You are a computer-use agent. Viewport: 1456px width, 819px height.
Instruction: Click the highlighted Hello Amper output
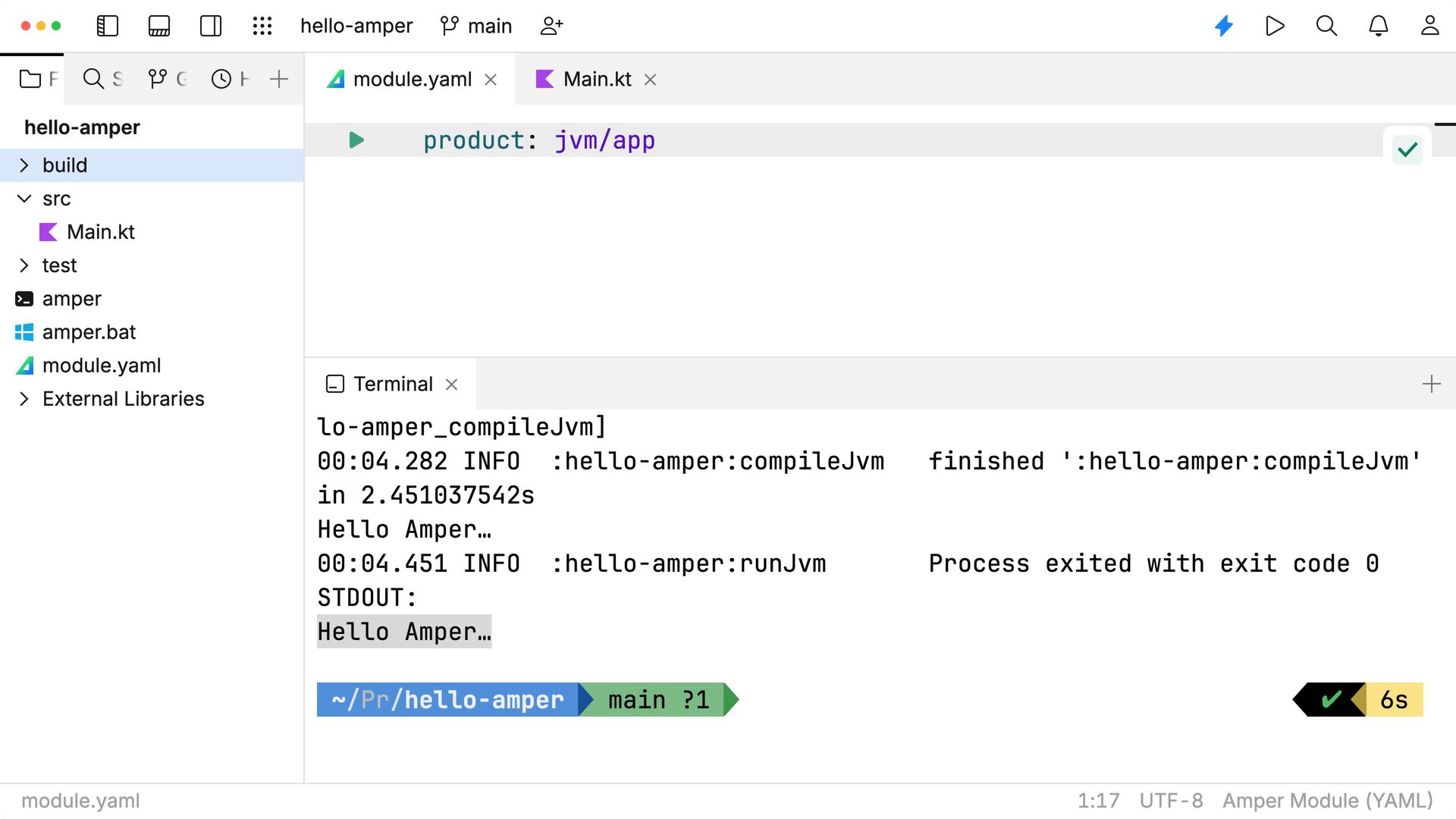pos(404,631)
